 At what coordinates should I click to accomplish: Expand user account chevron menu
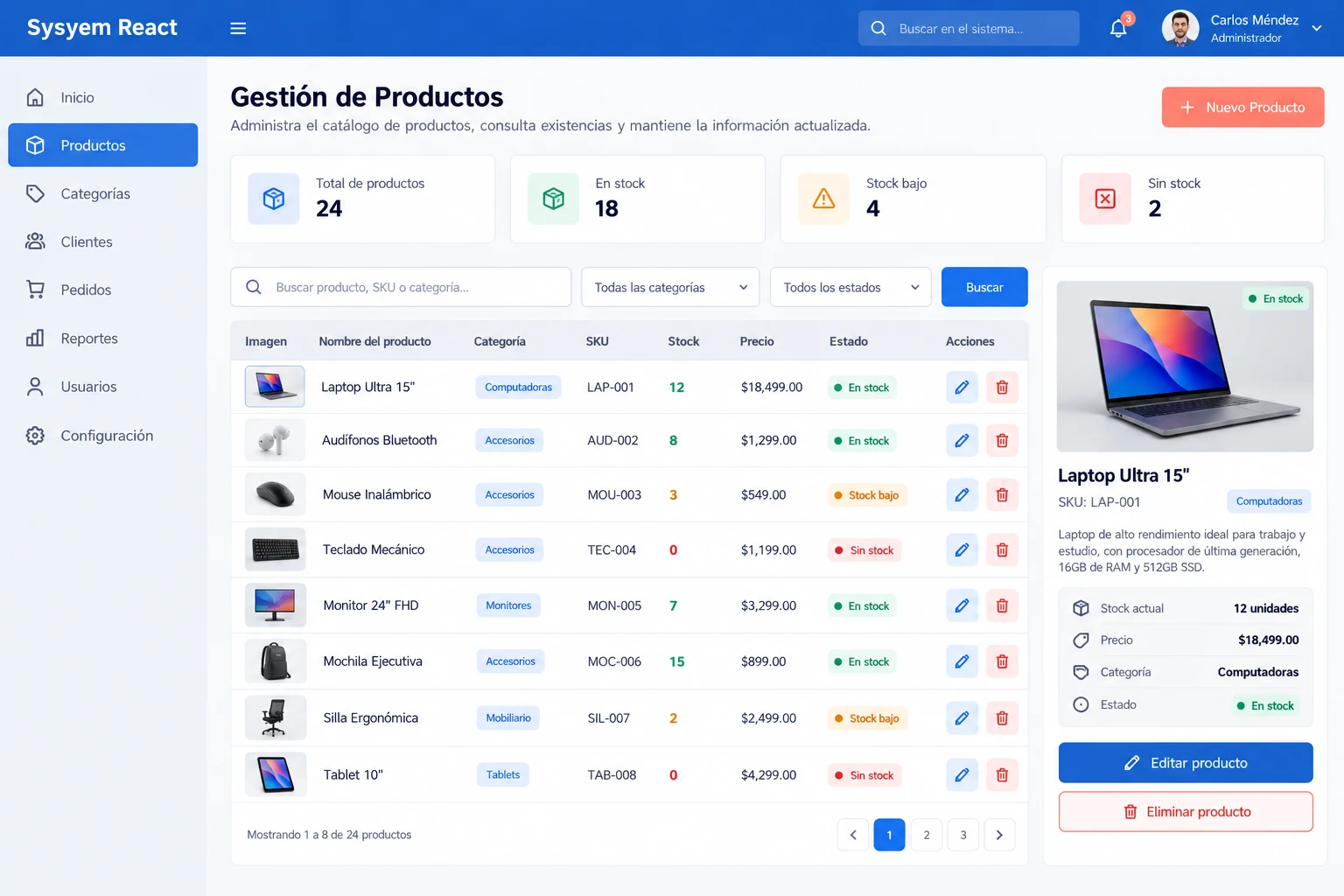pyautogui.click(x=1316, y=28)
